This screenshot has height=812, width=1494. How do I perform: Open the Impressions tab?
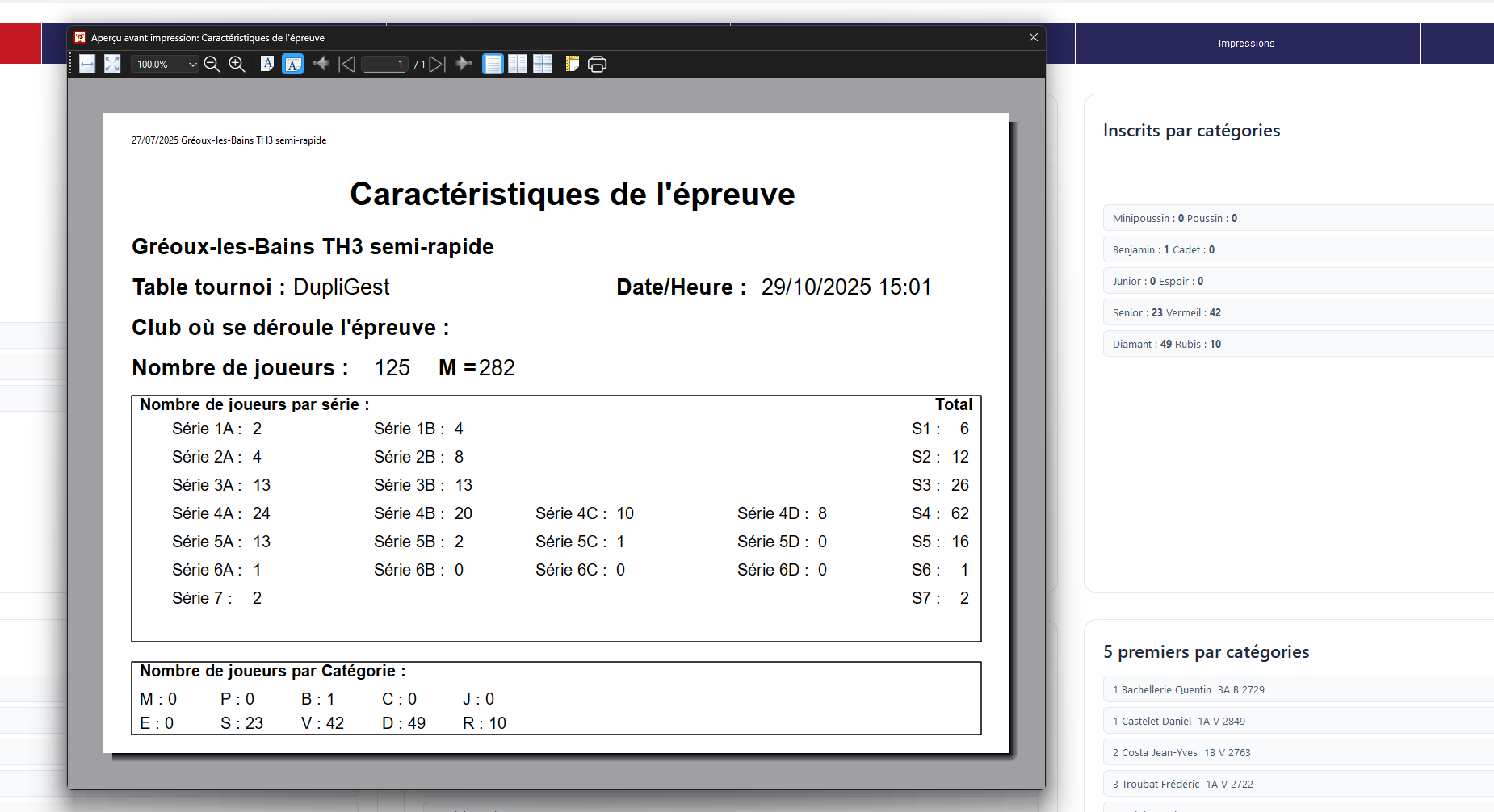coord(1246,44)
